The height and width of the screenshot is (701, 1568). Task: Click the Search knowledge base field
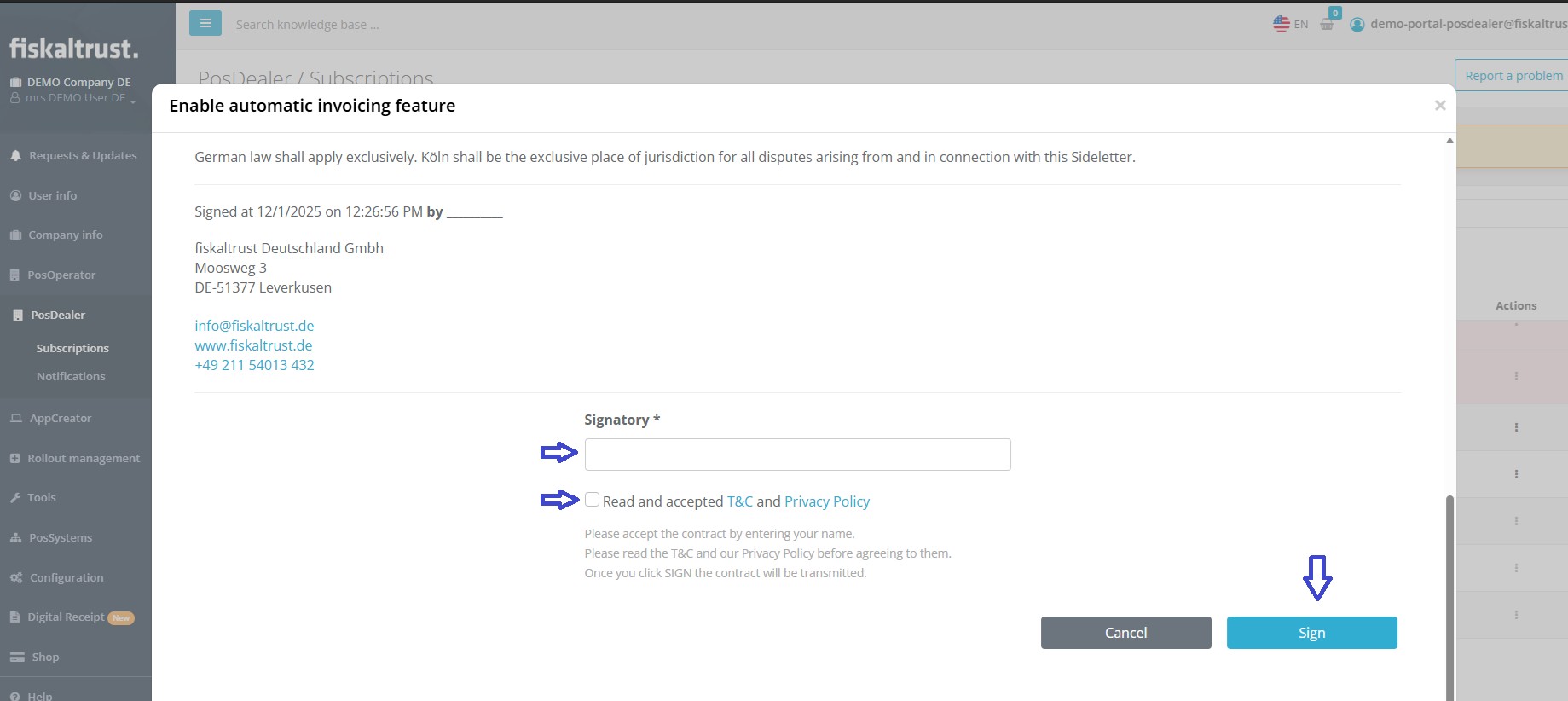coord(308,25)
